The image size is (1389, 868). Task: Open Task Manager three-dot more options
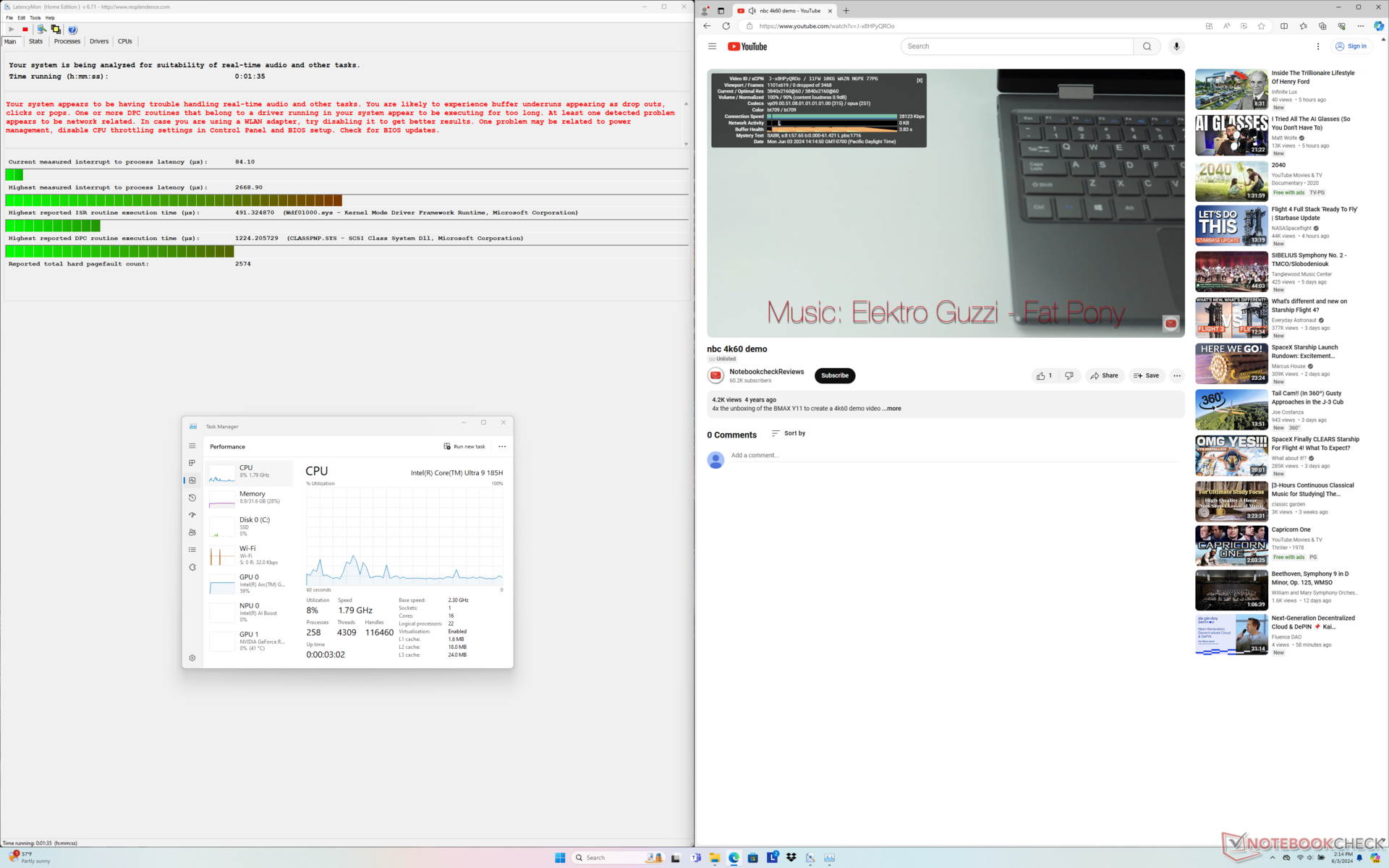tap(502, 446)
